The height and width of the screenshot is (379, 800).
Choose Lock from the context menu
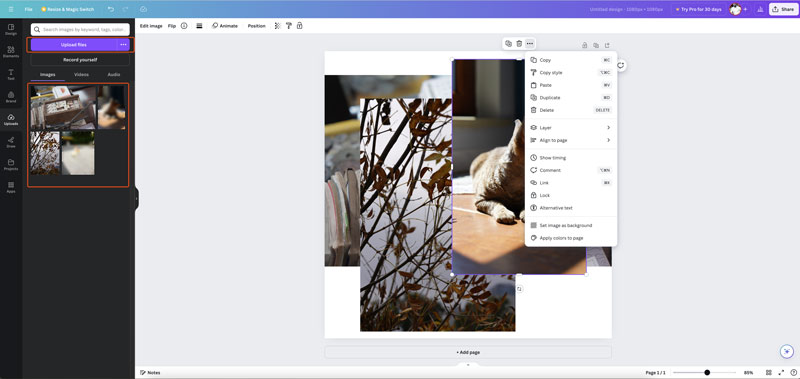[x=571, y=195]
